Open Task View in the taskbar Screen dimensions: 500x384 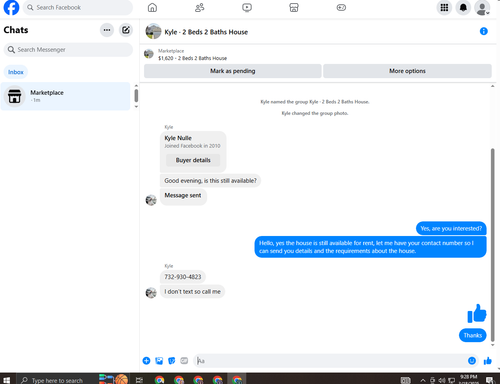coord(139,380)
